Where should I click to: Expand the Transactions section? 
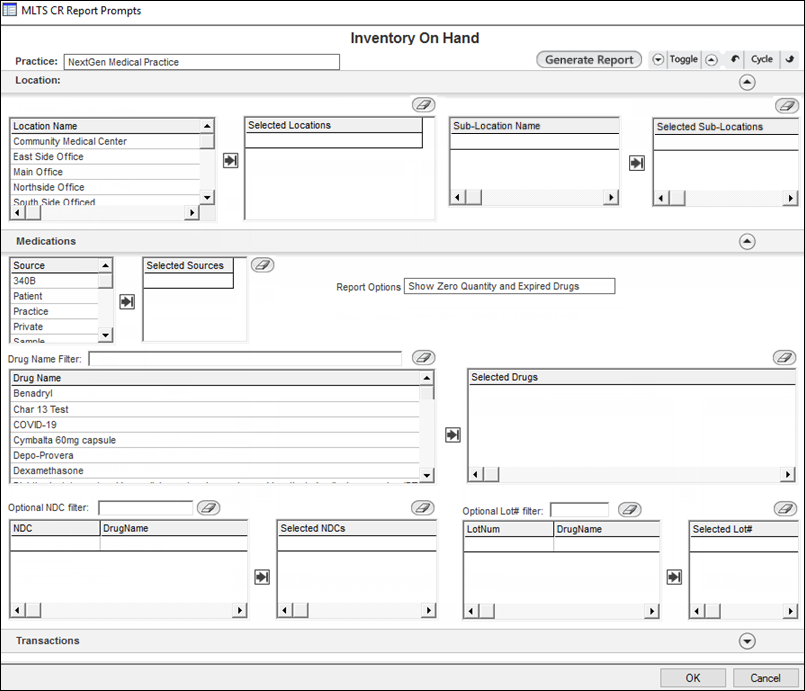747,641
